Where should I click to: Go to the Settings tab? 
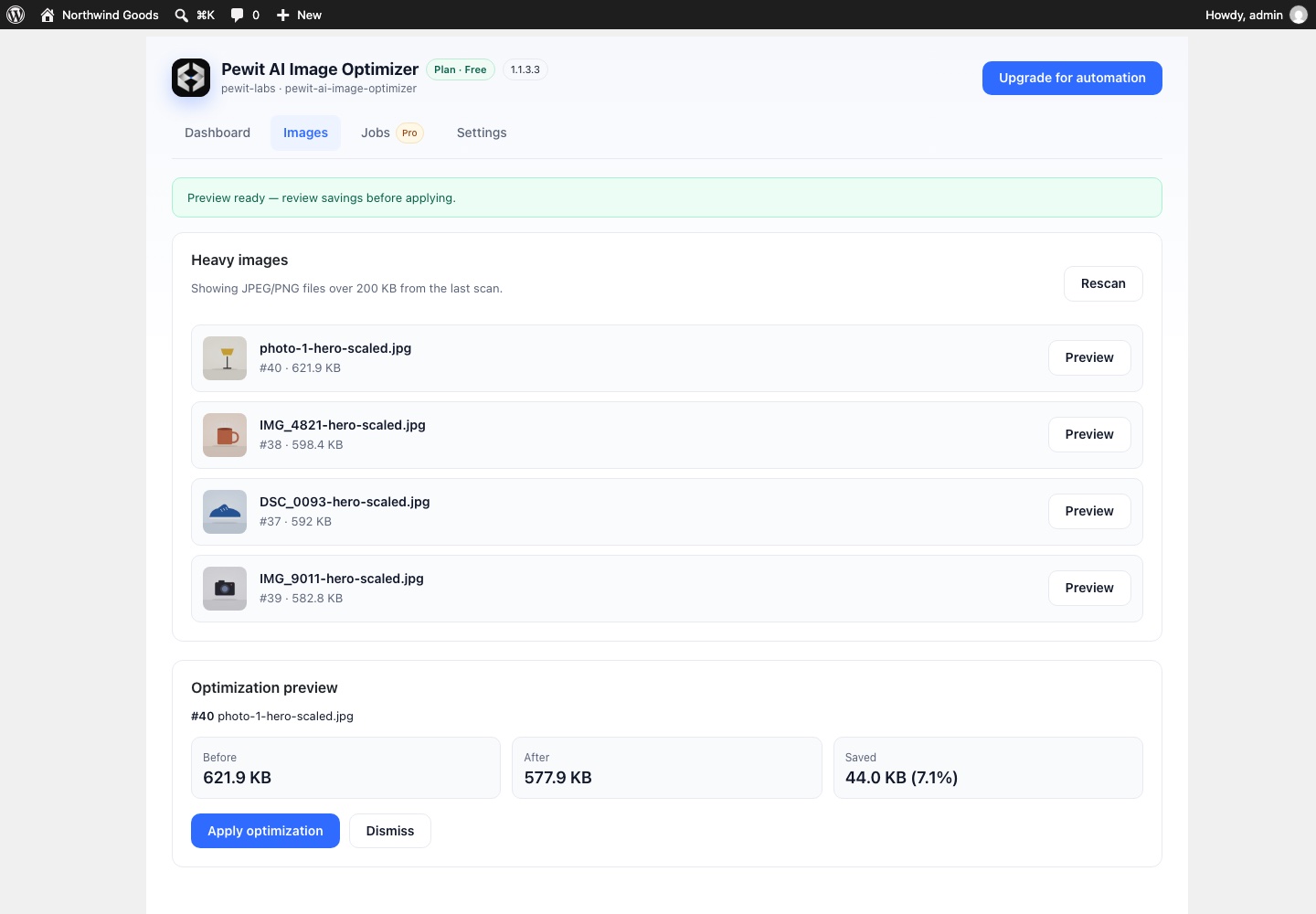[x=482, y=133]
